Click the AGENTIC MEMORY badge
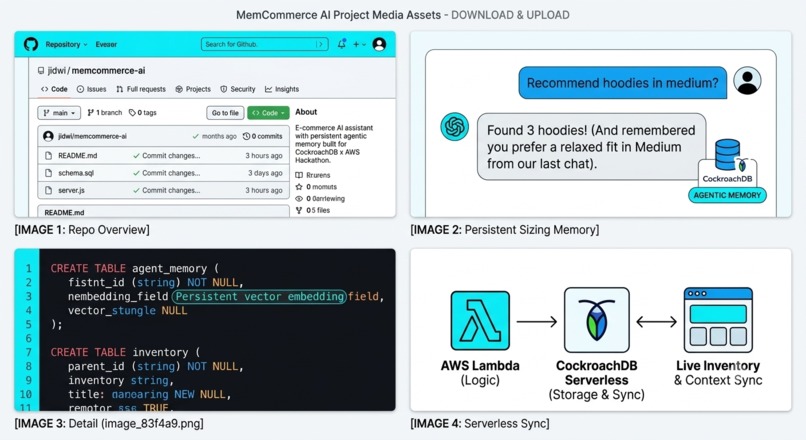 tap(727, 195)
